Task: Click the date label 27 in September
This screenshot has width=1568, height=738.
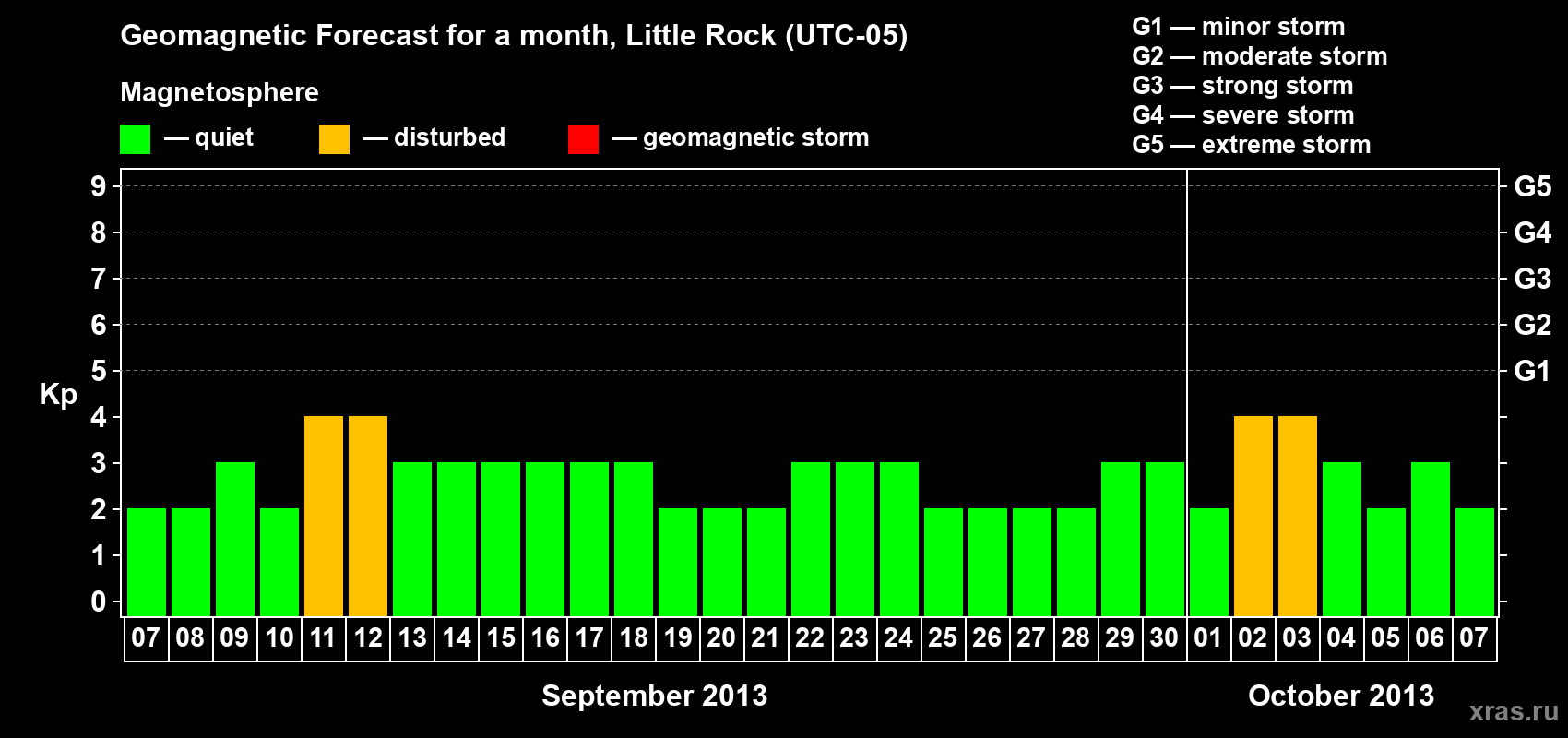Action: click(x=1031, y=638)
